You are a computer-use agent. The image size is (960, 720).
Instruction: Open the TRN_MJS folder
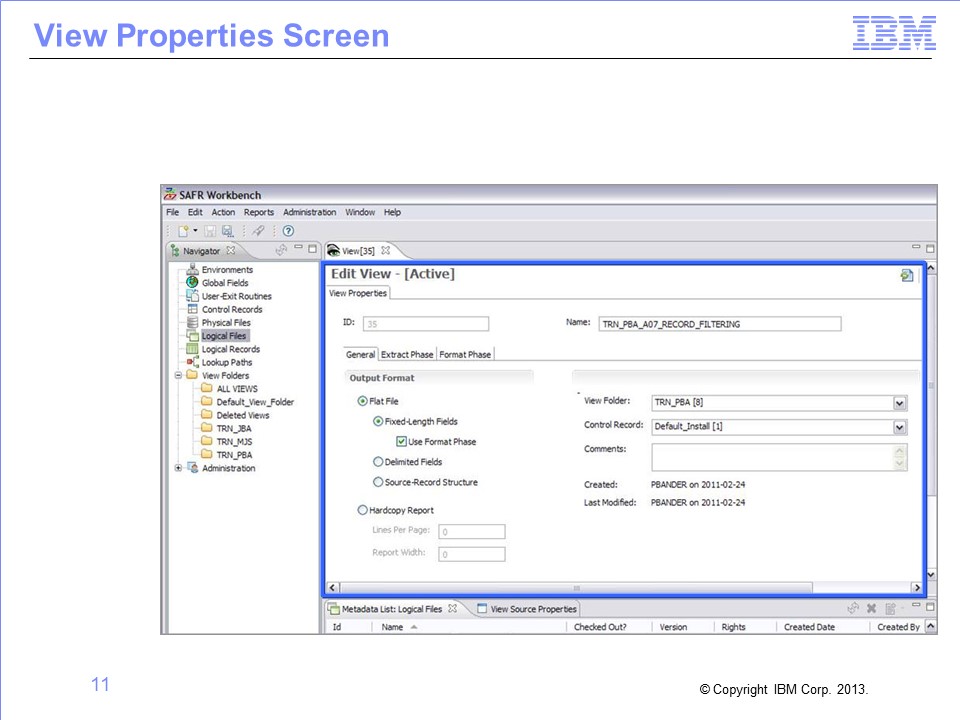(234, 442)
